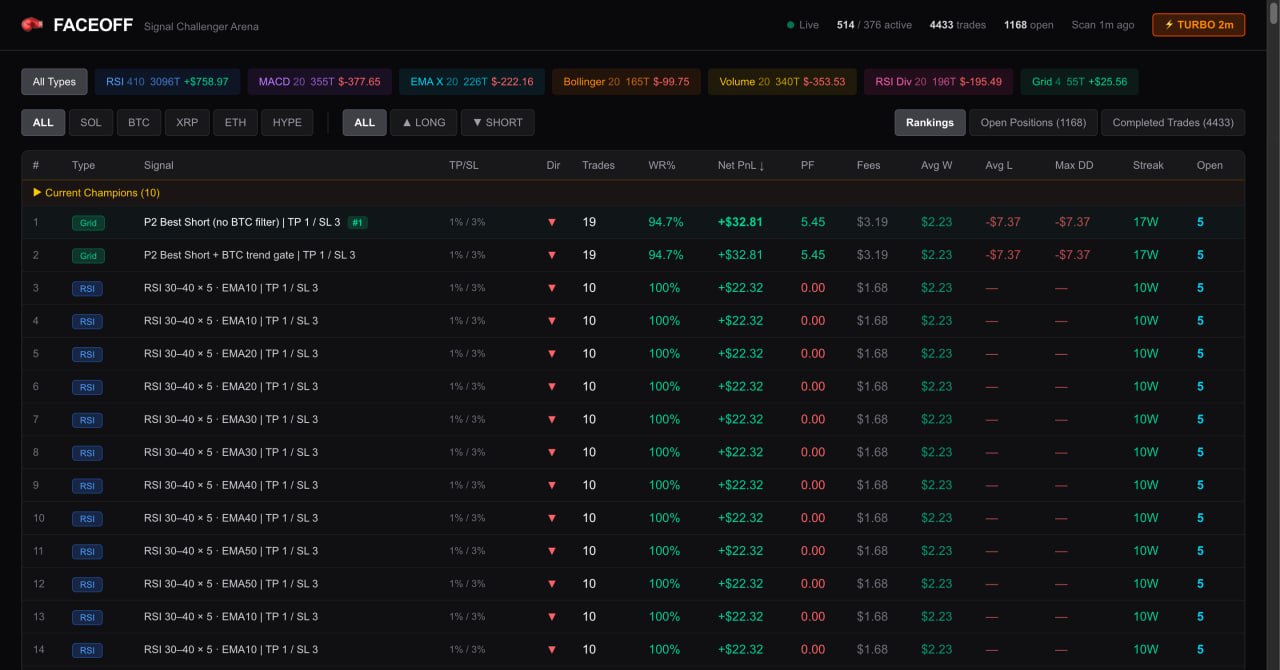Open the RSI 30–40 EMA20 row 5 signal

tap(230, 354)
